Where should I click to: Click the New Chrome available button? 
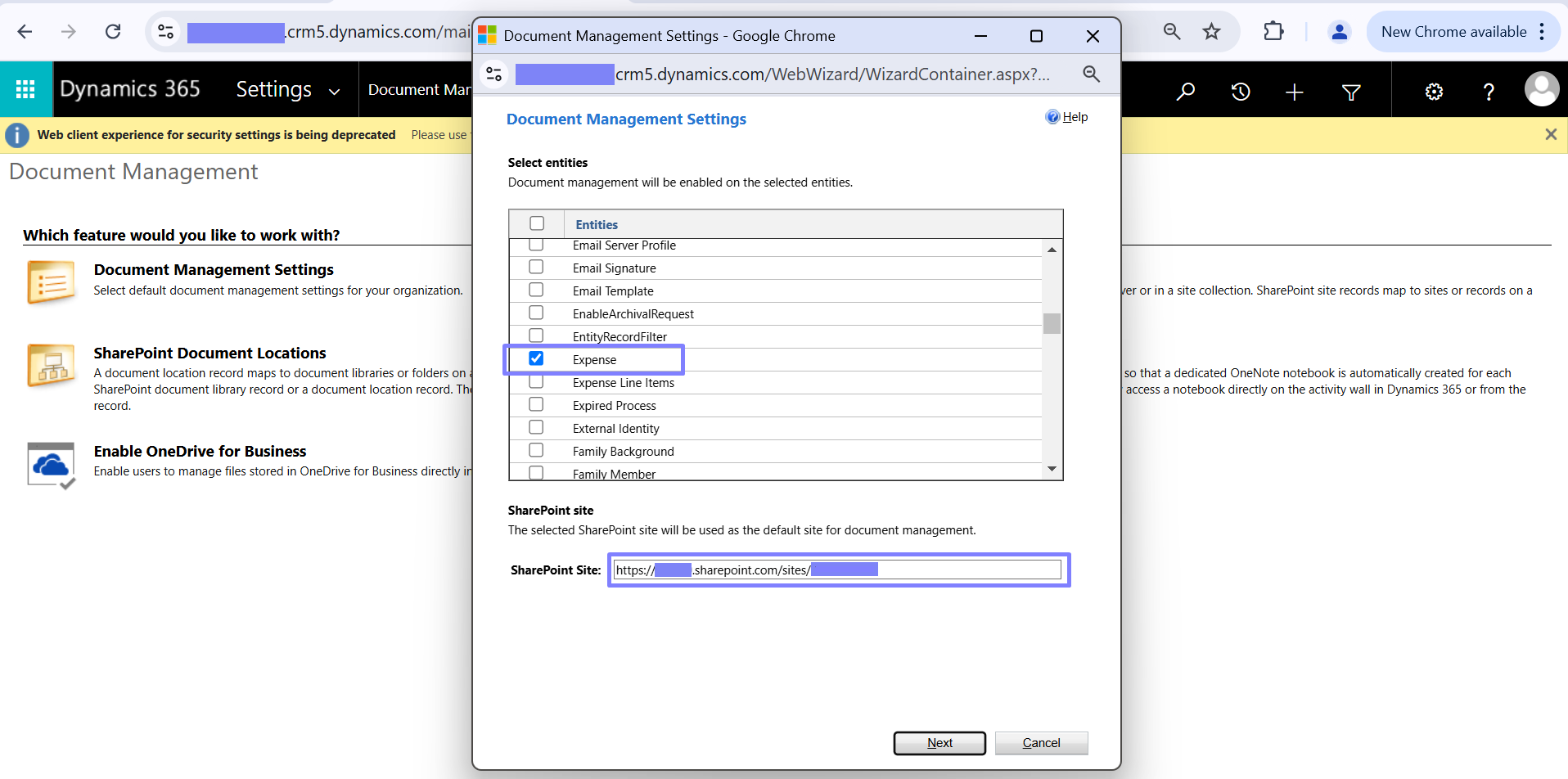(1454, 32)
